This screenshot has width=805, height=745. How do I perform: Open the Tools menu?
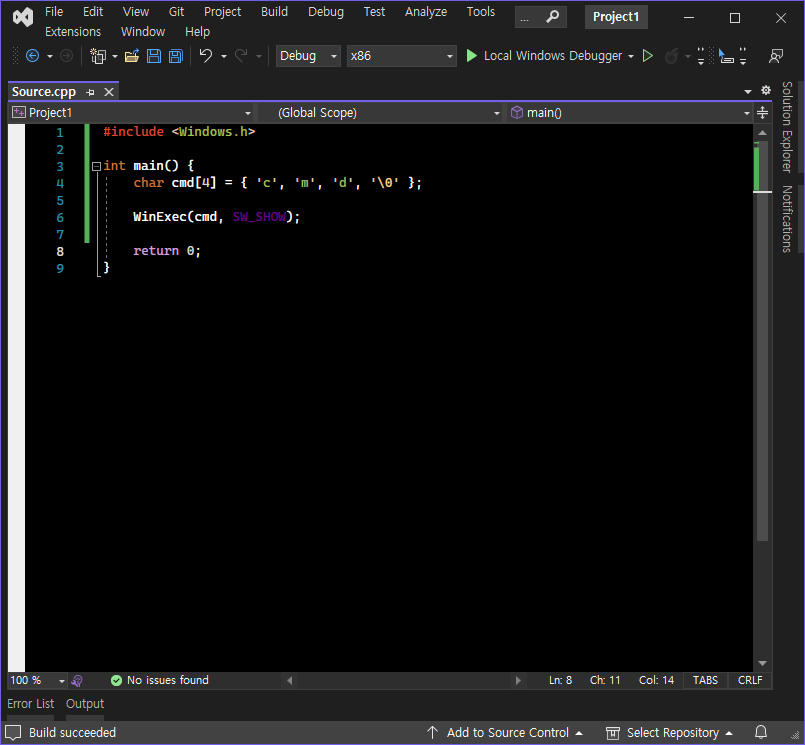[x=481, y=12]
